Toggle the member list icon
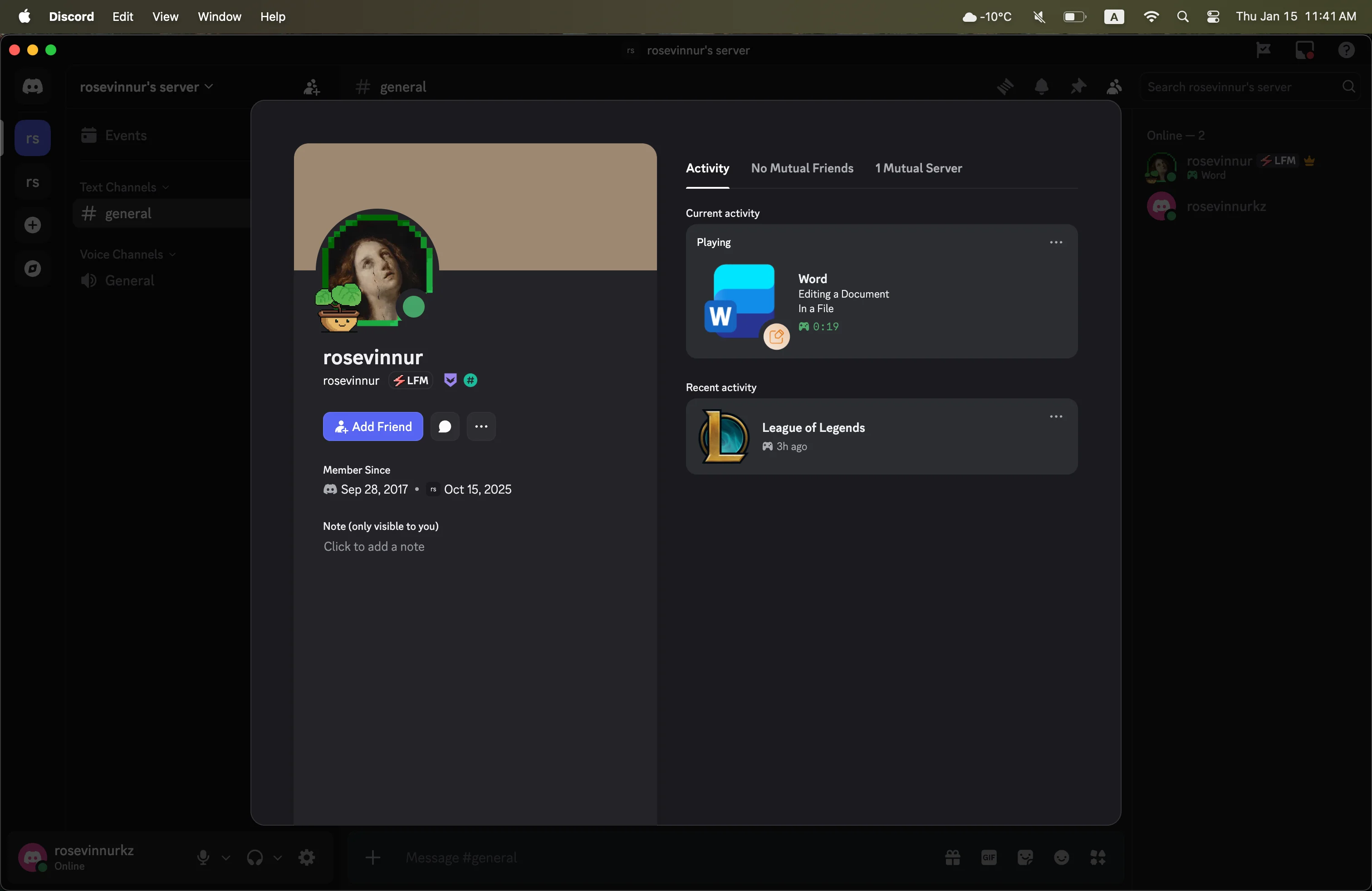Screen dimensions: 1372x891 1114,87
